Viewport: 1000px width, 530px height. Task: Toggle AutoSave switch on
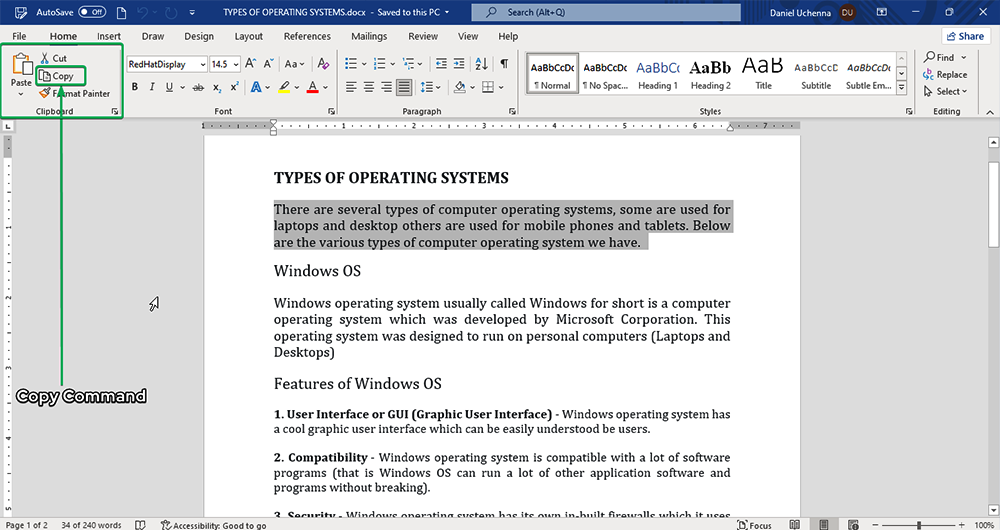tap(92, 12)
